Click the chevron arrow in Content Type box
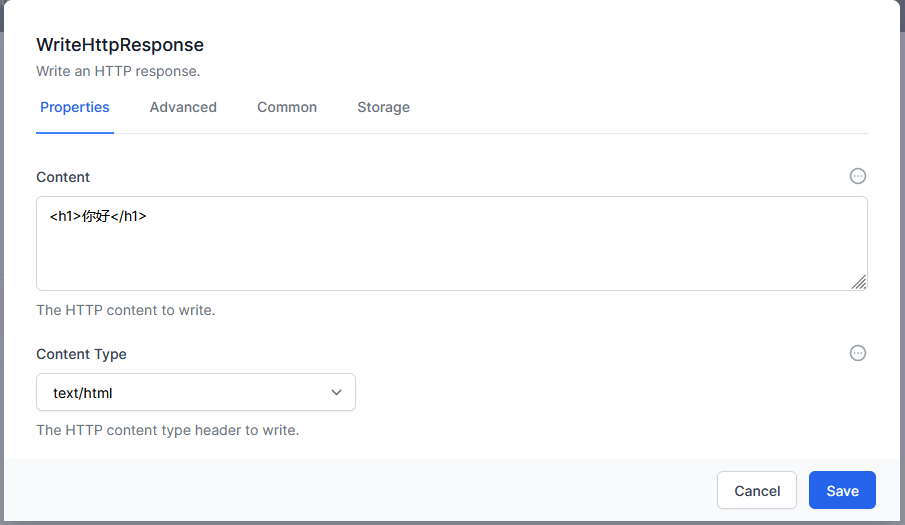905x525 pixels. [x=336, y=392]
